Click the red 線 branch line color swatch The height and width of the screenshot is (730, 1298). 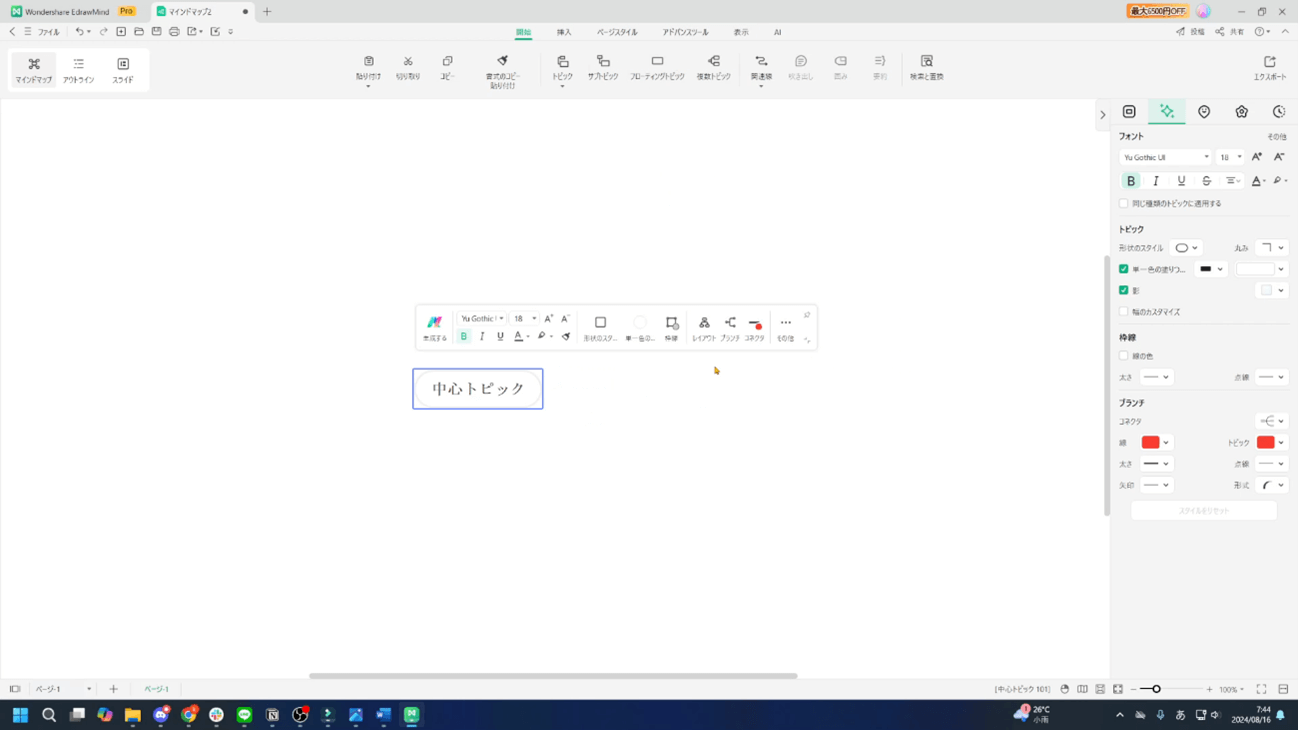1151,442
